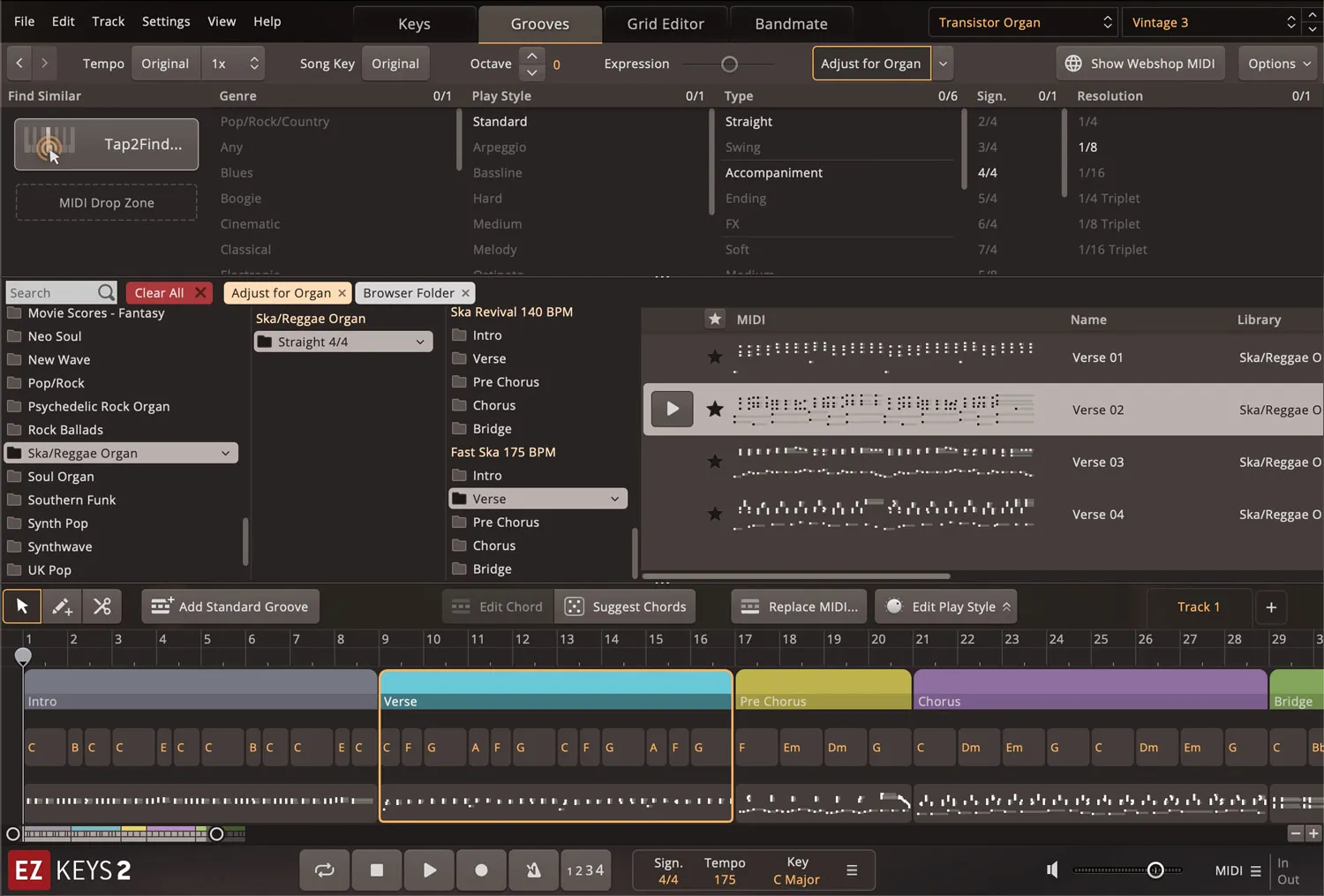1324x896 pixels.
Task: Preview Verse 02 with its play button
Action: point(672,409)
